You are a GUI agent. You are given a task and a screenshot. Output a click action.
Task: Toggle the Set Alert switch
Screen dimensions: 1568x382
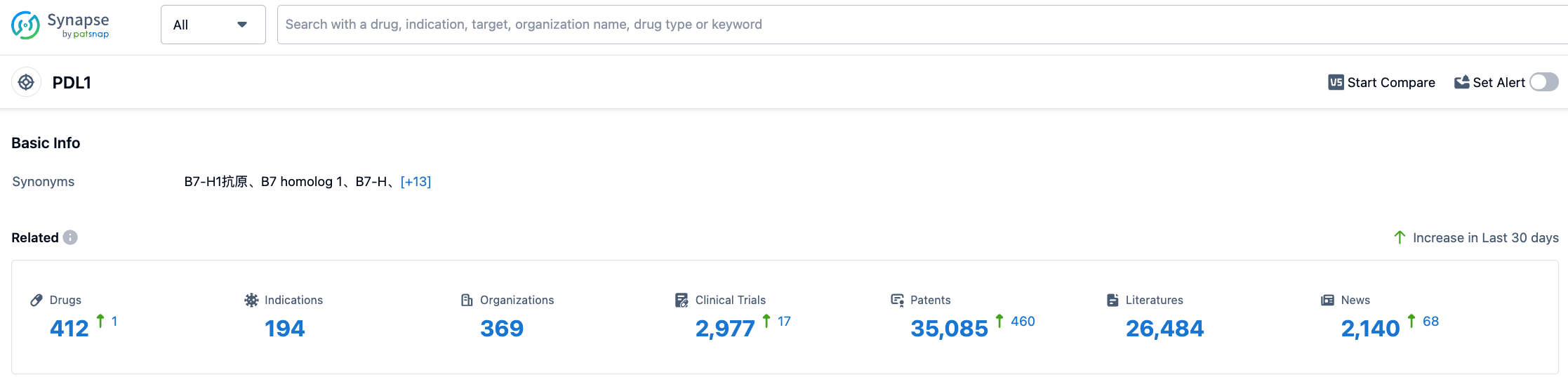point(1544,83)
